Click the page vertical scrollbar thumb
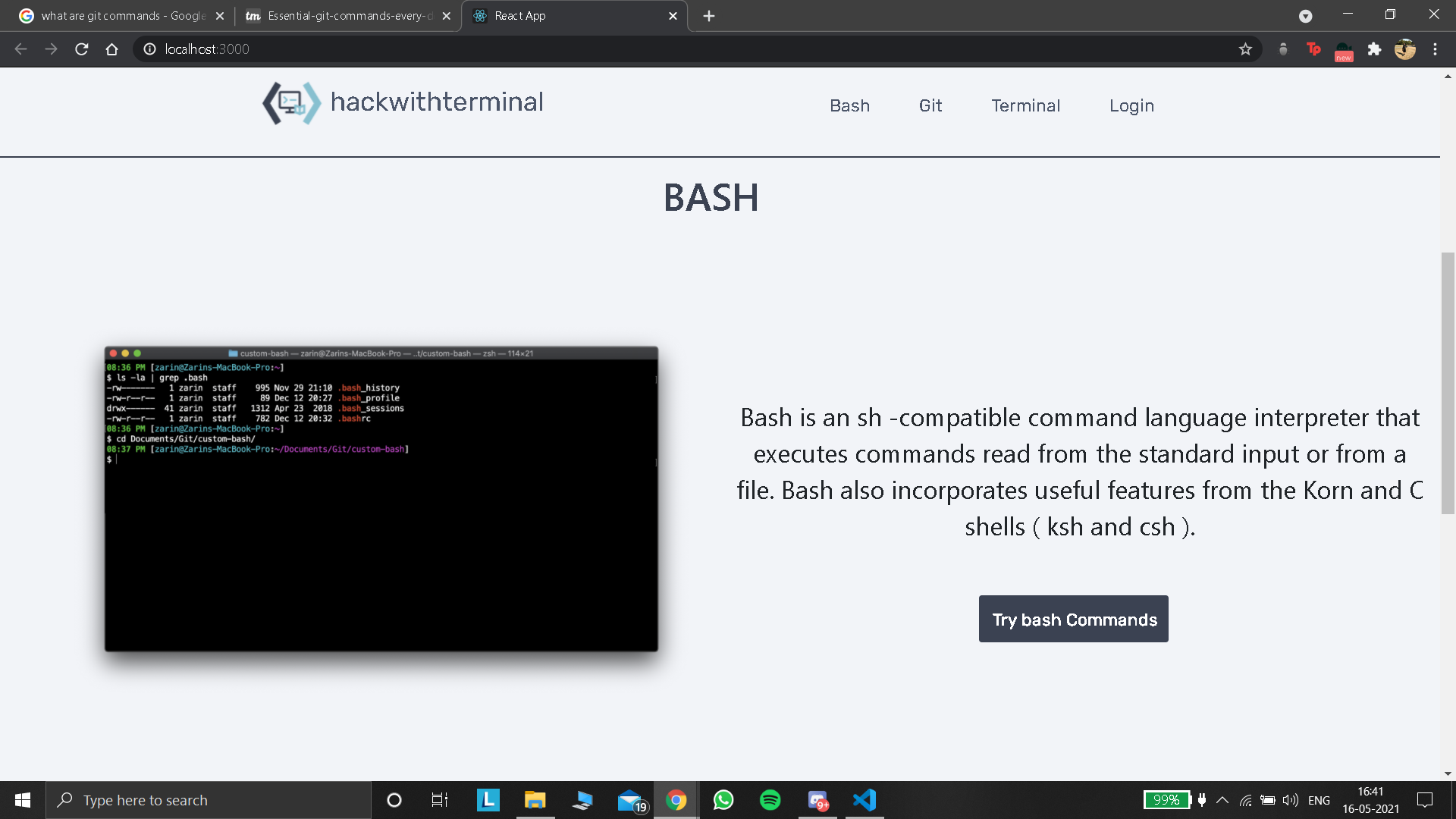 coord(1448,383)
